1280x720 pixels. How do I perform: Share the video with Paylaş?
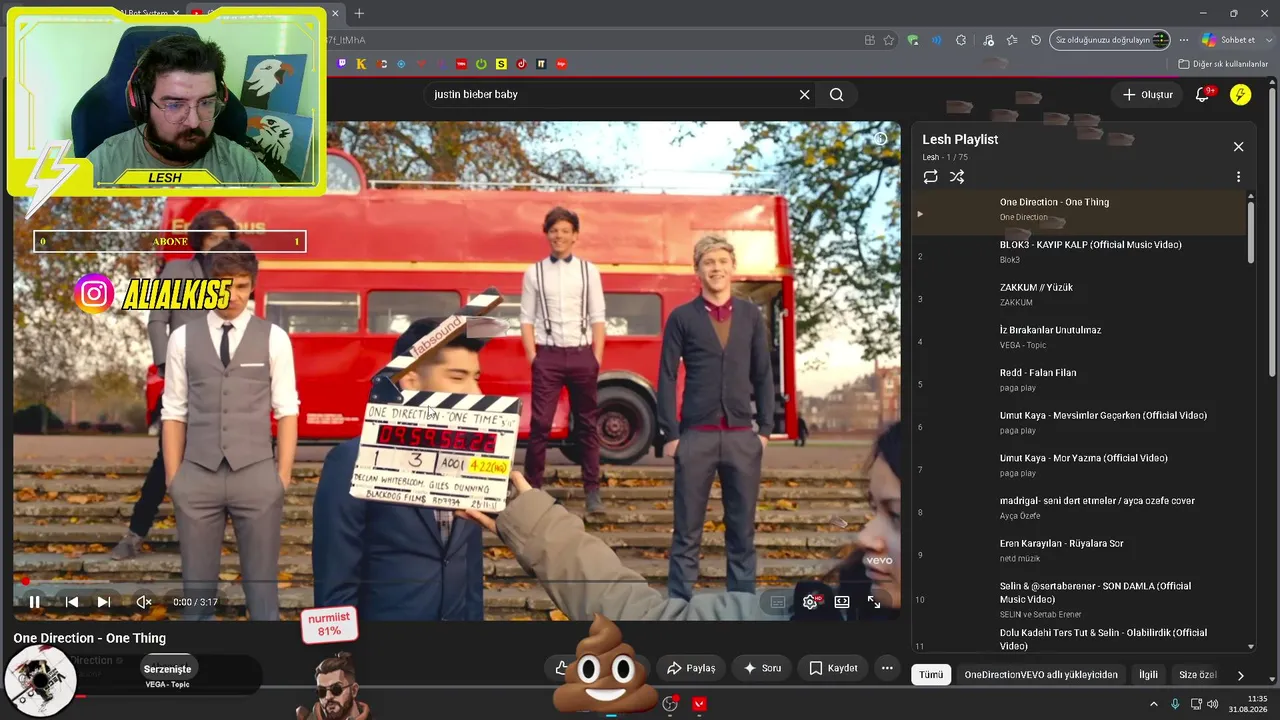pos(691,668)
